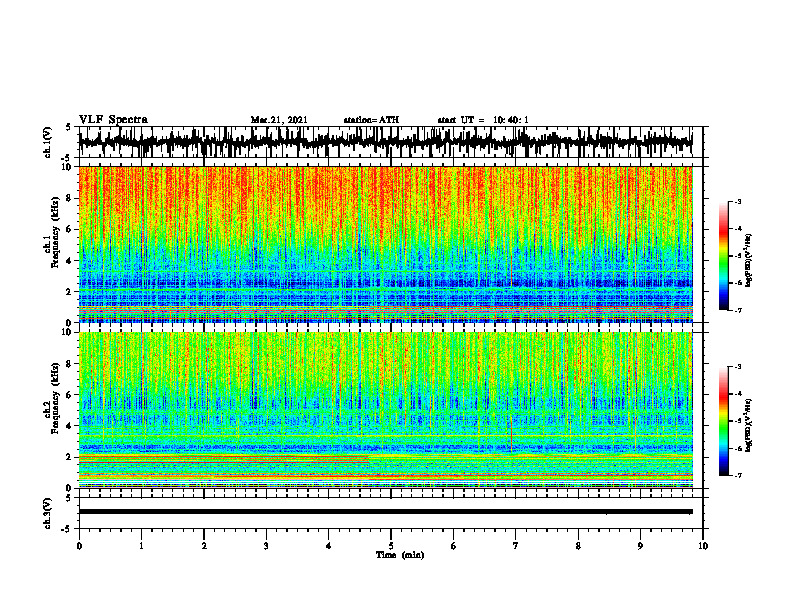This screenshot has width=792, height=612.
Task: Click the ch.1 "Frequency (kHz)" axis label
Action: 55,233
